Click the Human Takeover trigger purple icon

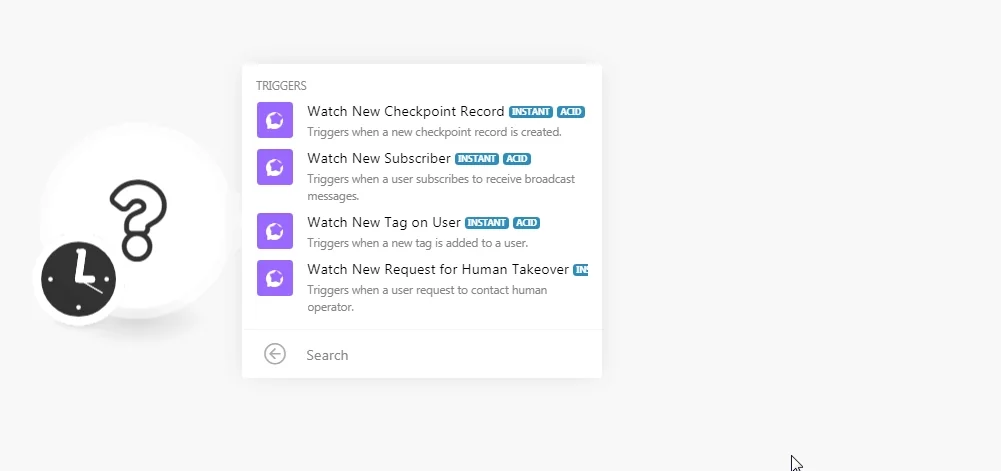click(x=275, y=278)
